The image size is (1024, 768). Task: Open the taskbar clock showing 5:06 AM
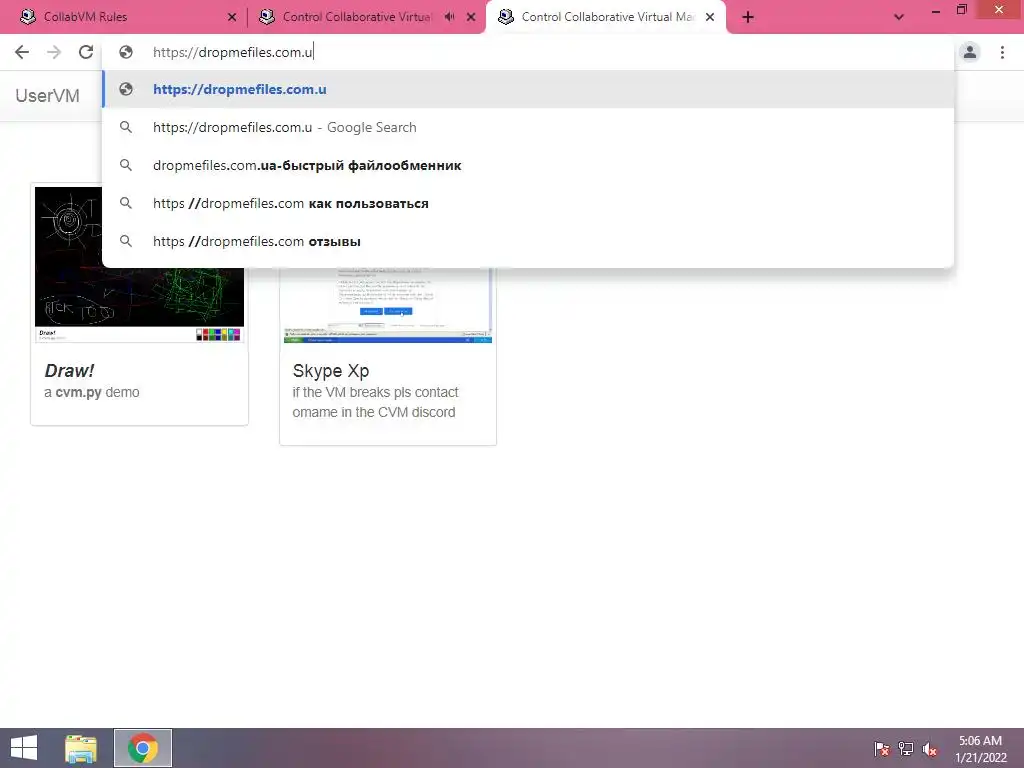980,749
